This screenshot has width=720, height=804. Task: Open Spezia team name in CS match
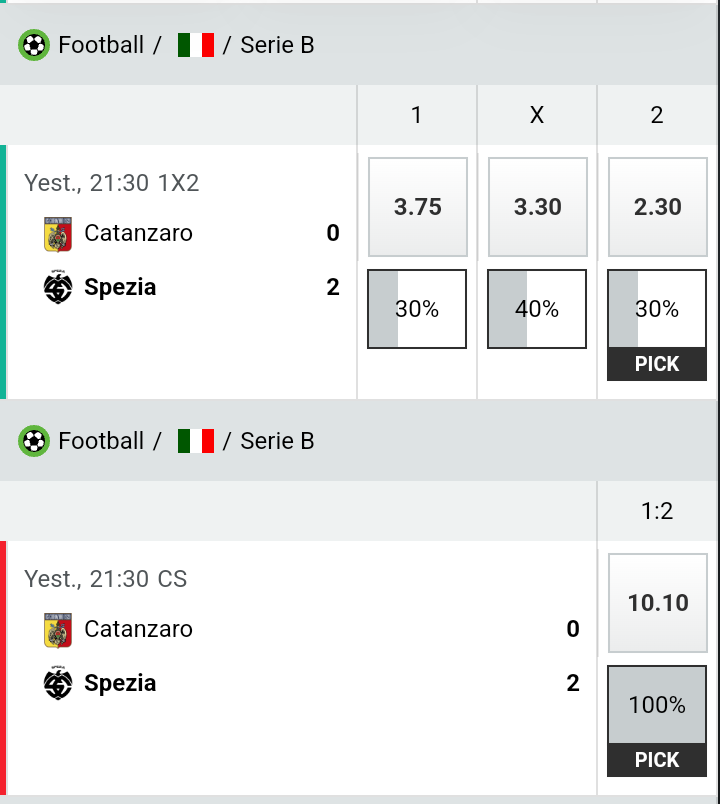pos(120,683)
